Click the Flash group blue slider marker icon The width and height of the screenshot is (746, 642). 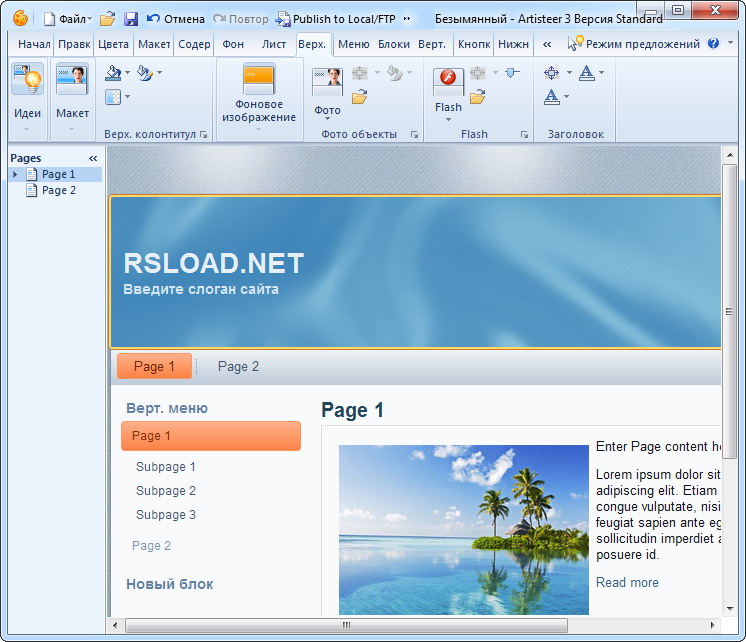(512, 72)
